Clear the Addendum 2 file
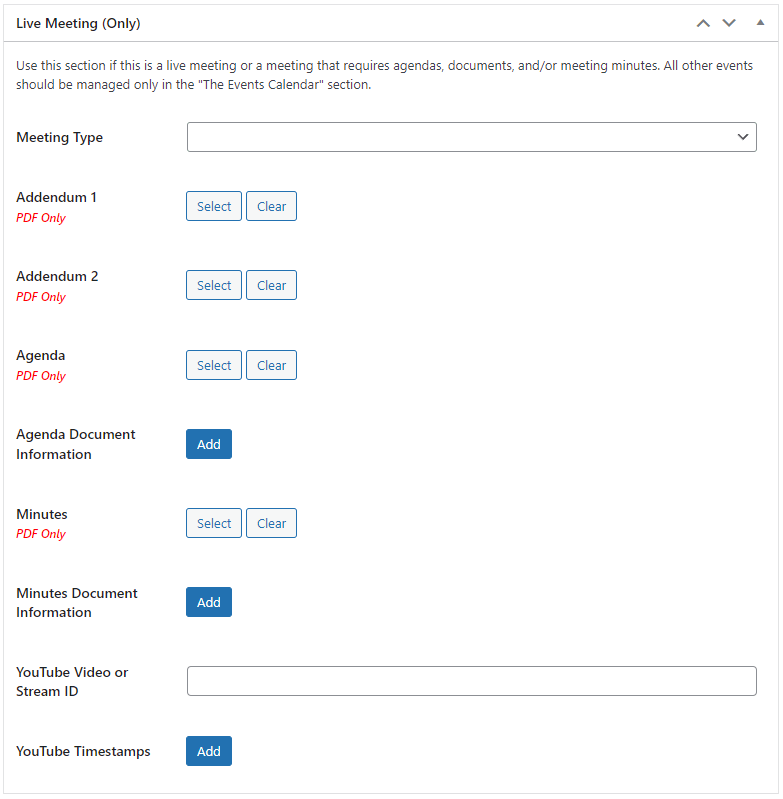Screen dimensions: 783x799 click(x=271, y=285)
